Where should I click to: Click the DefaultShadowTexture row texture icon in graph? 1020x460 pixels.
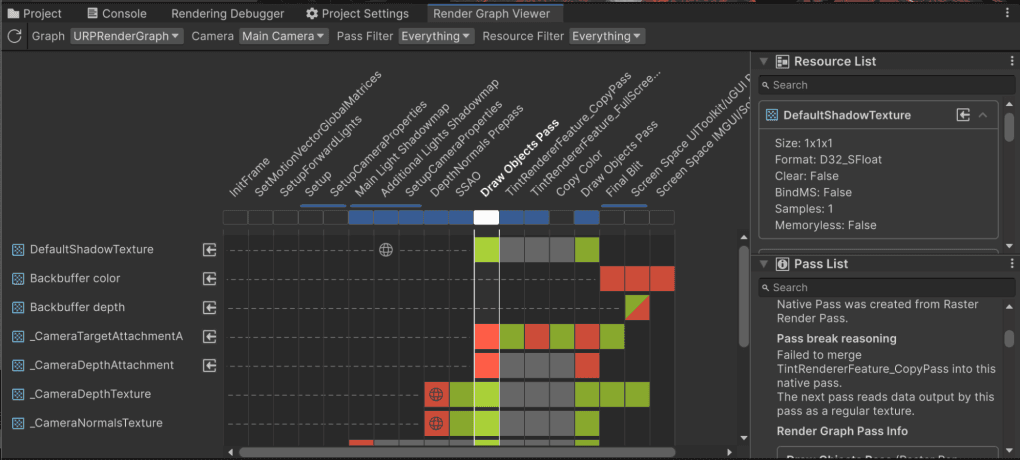[18, 250]
